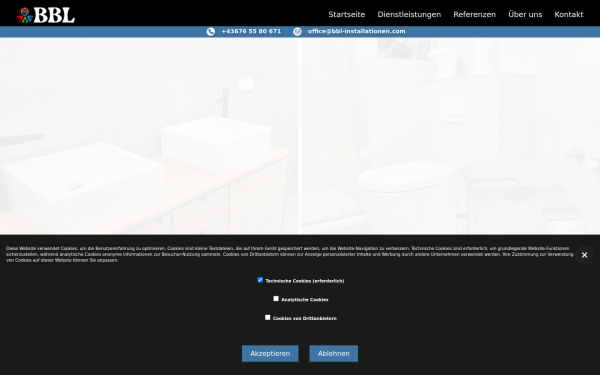The image size is (600, 375).
Task: Enable the Cookies von Drittanbietern checkbox
Action: pyautogui.click(x=267, y=317)
